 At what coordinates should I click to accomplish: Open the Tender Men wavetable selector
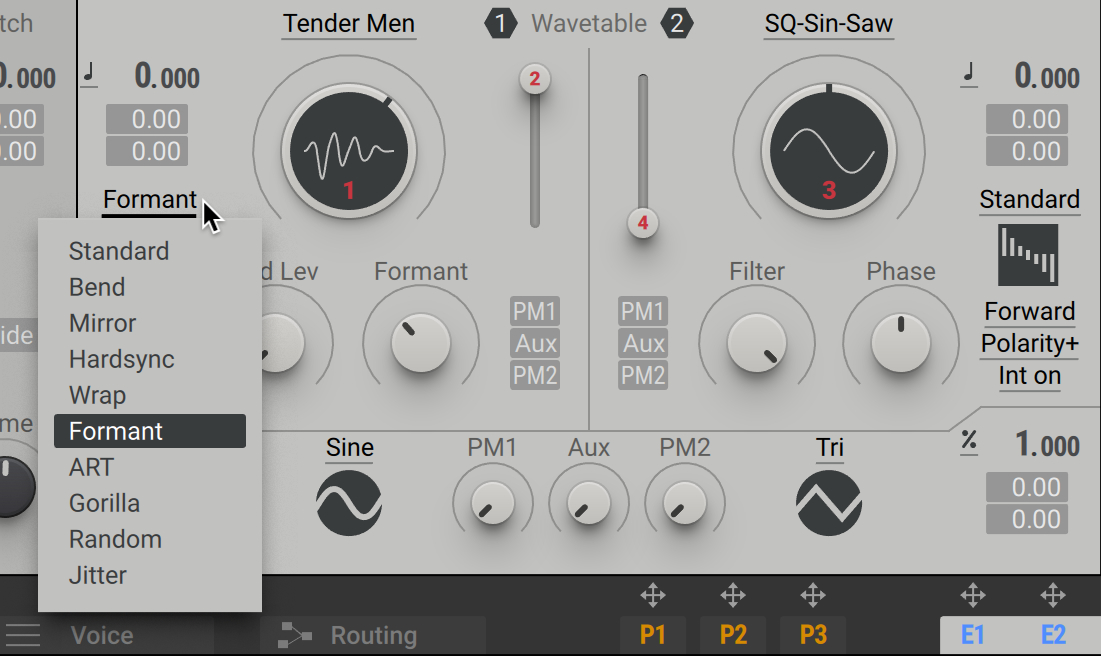[348, 23]
